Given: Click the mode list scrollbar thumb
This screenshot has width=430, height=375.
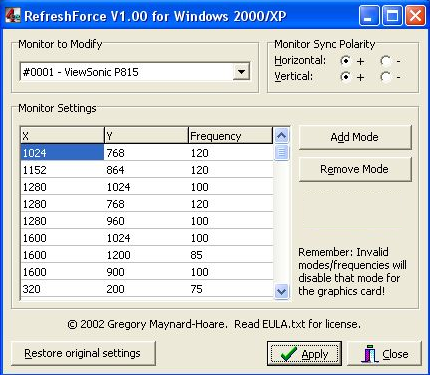Looking at the screenshot, I should coord(281,153).
